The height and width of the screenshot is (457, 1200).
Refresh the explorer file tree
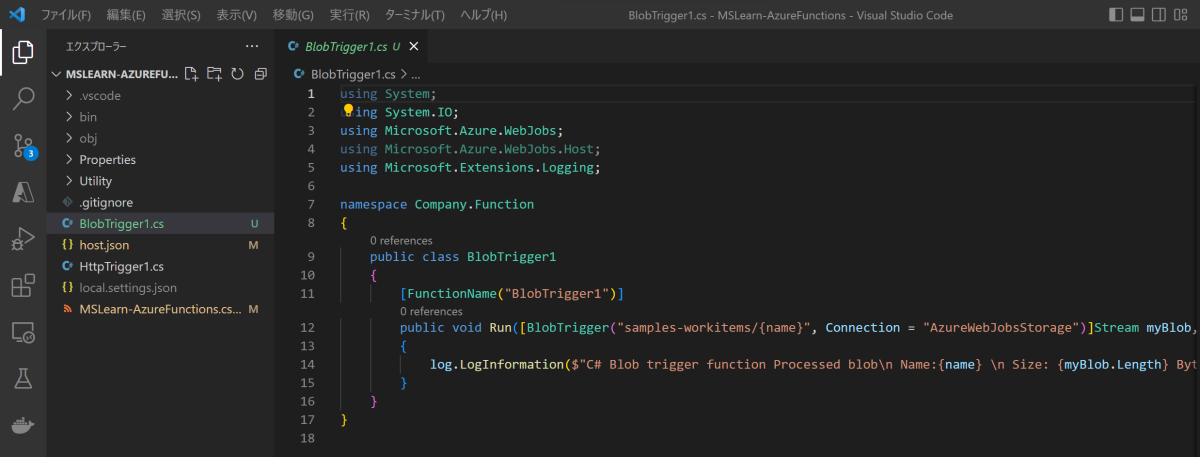click(237, 74)
